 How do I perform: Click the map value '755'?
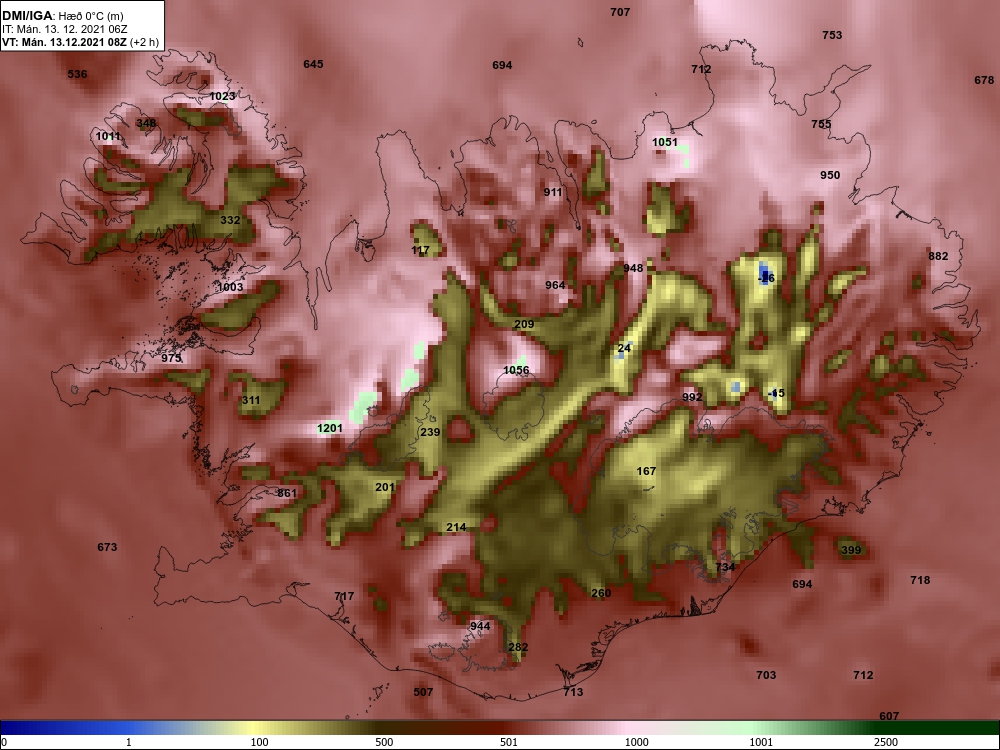pyautogui.click(x=821, y=124)
